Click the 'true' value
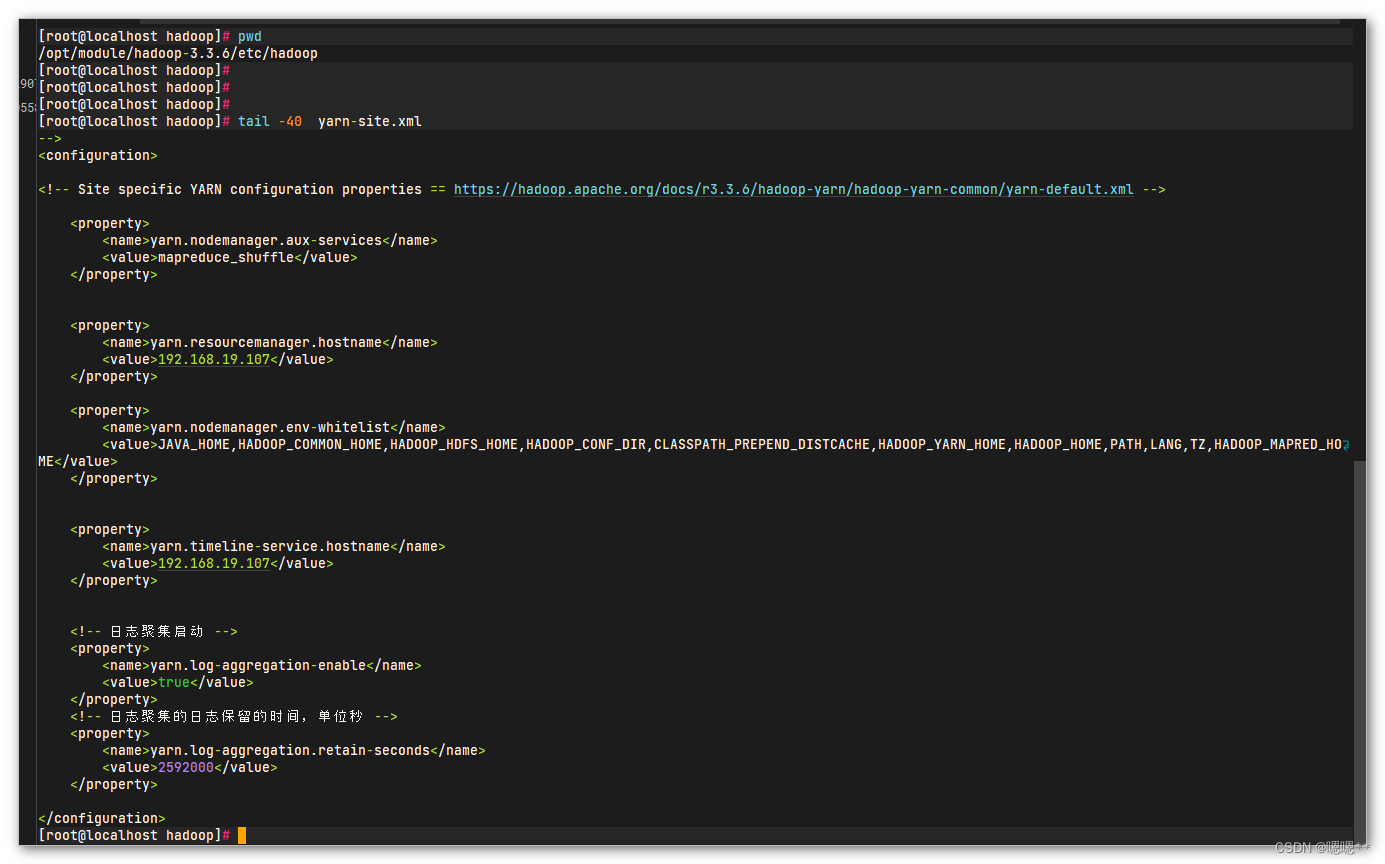The width and height of the screenshot is (1385, 864). tap(174, 682)
